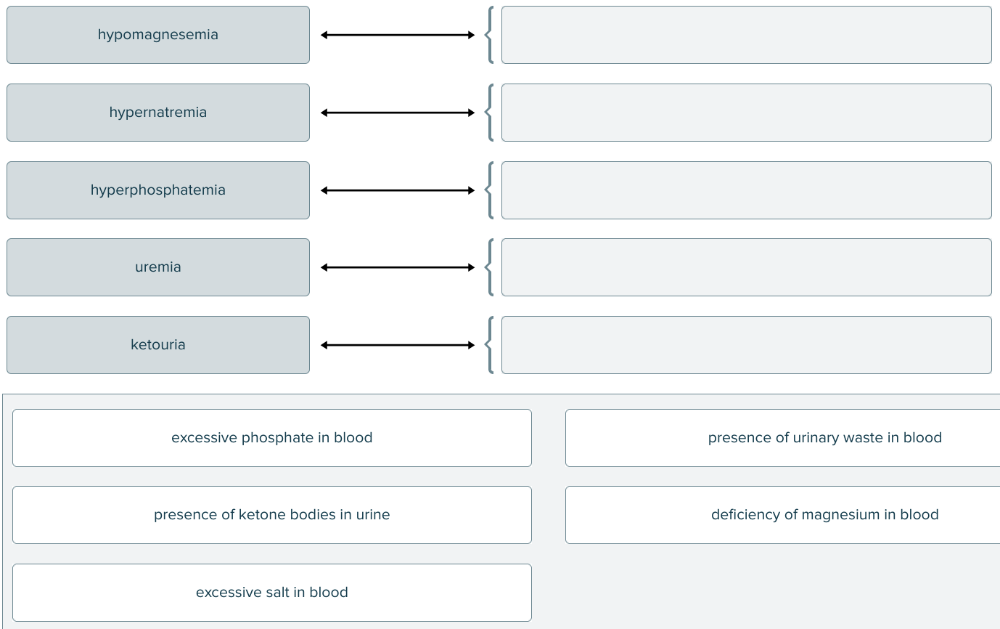Choose the "presence of ketone bodies in urine" tile
Image resolution: width=1000 pixels, height=629 pixels.
[x=272, y=515]
